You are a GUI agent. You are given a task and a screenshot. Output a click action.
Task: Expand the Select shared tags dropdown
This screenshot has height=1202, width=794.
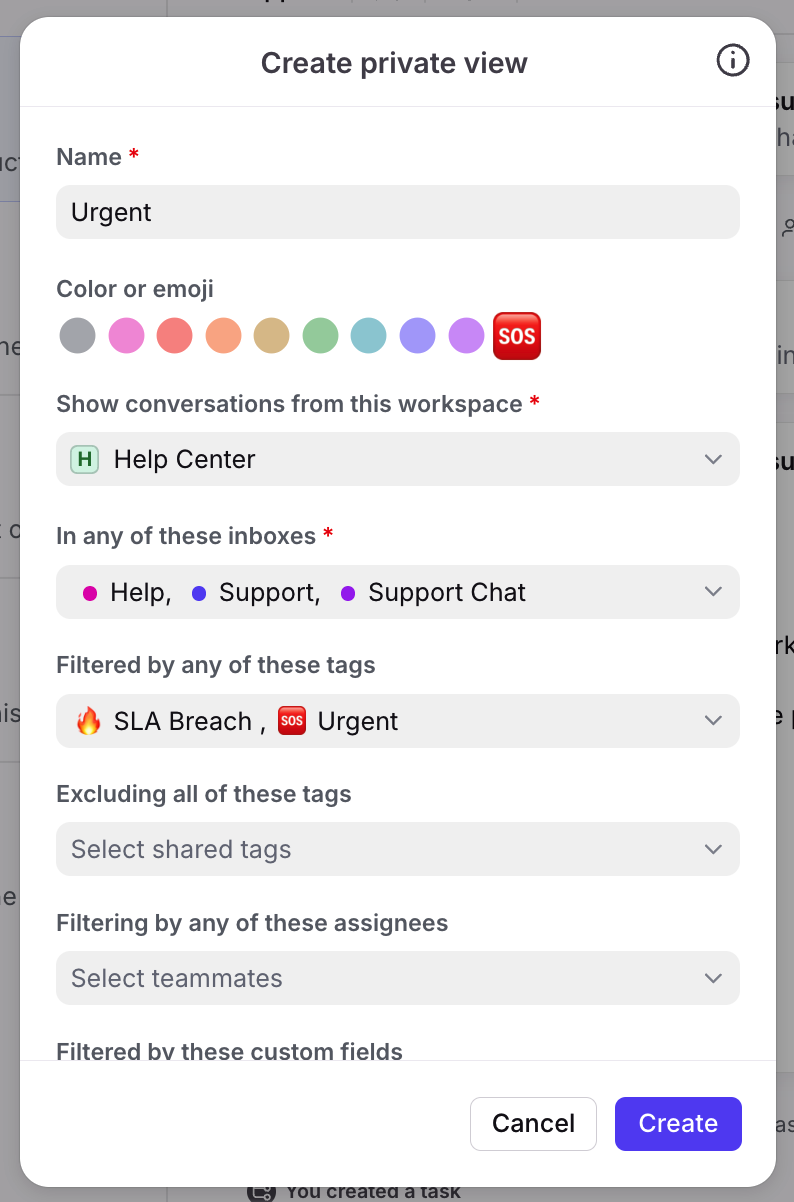pos(398,849)
